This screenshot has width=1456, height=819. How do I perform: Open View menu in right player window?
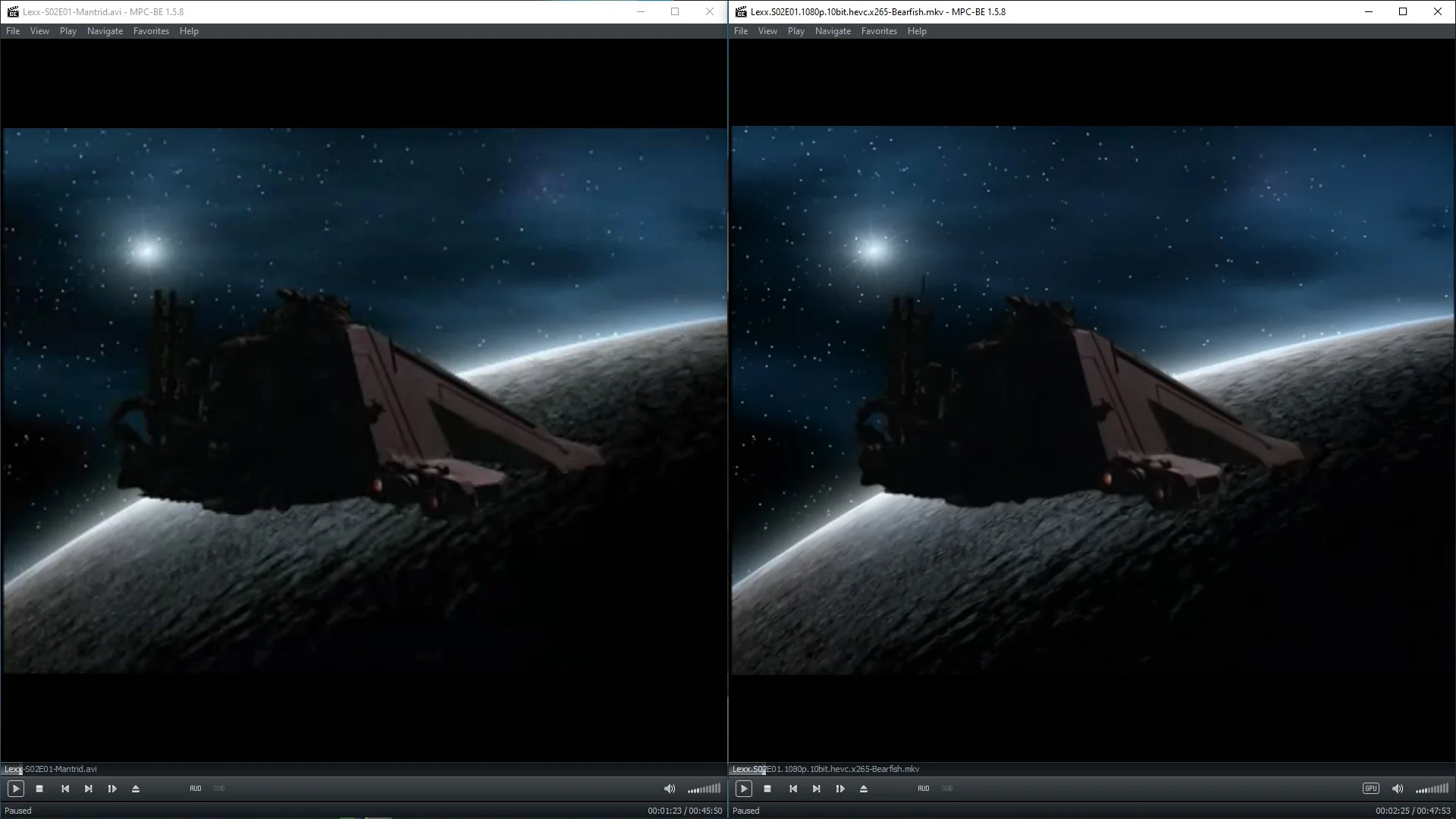coord(767,31)
